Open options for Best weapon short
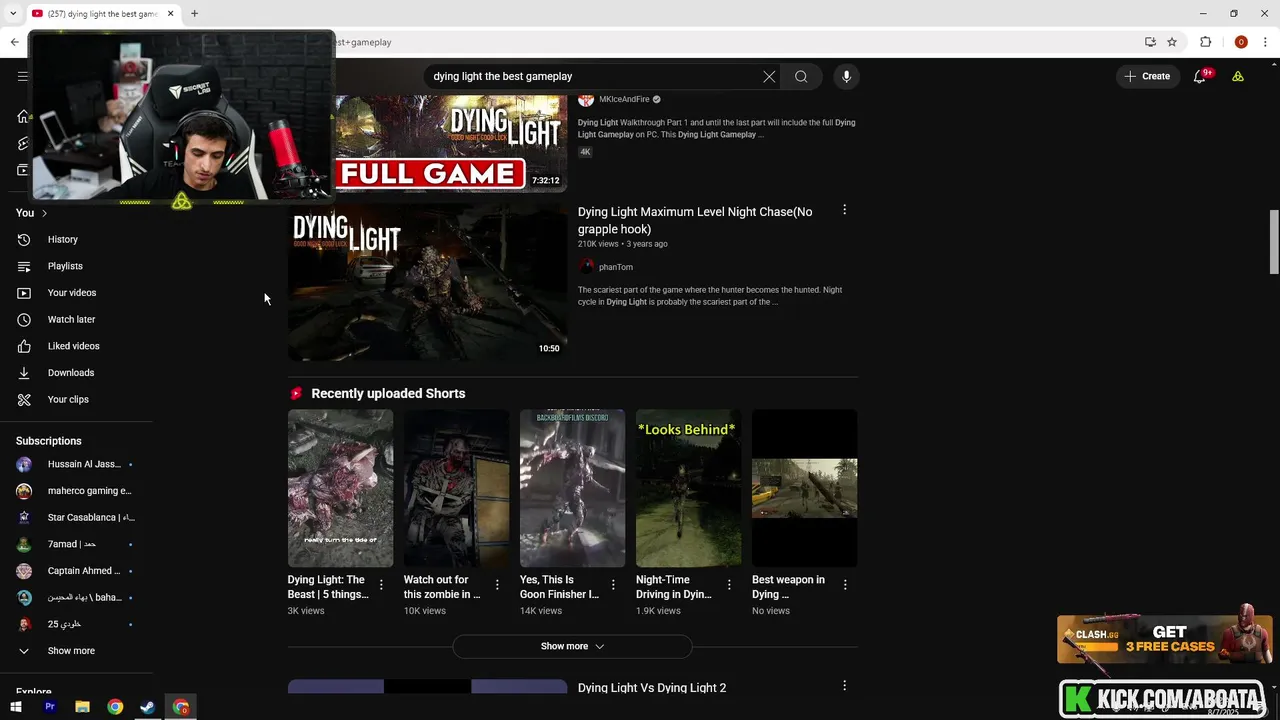The width and height of the screenshot is (1280, 720). [x=845, y=585]
